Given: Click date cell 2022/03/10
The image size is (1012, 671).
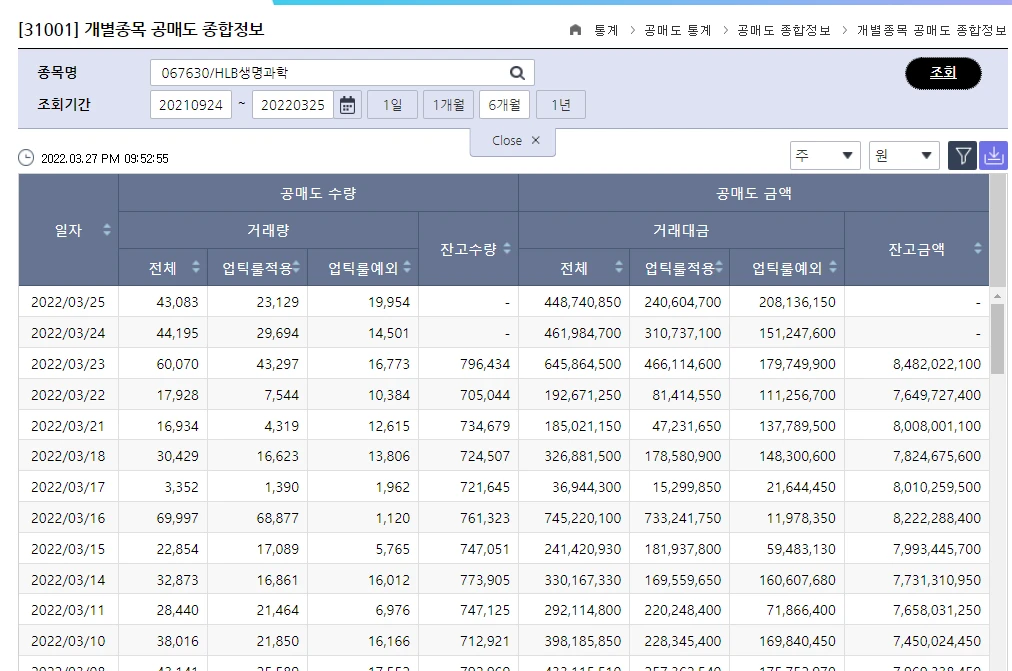Looking at the screenshot, I should click(x=68, y=641).
